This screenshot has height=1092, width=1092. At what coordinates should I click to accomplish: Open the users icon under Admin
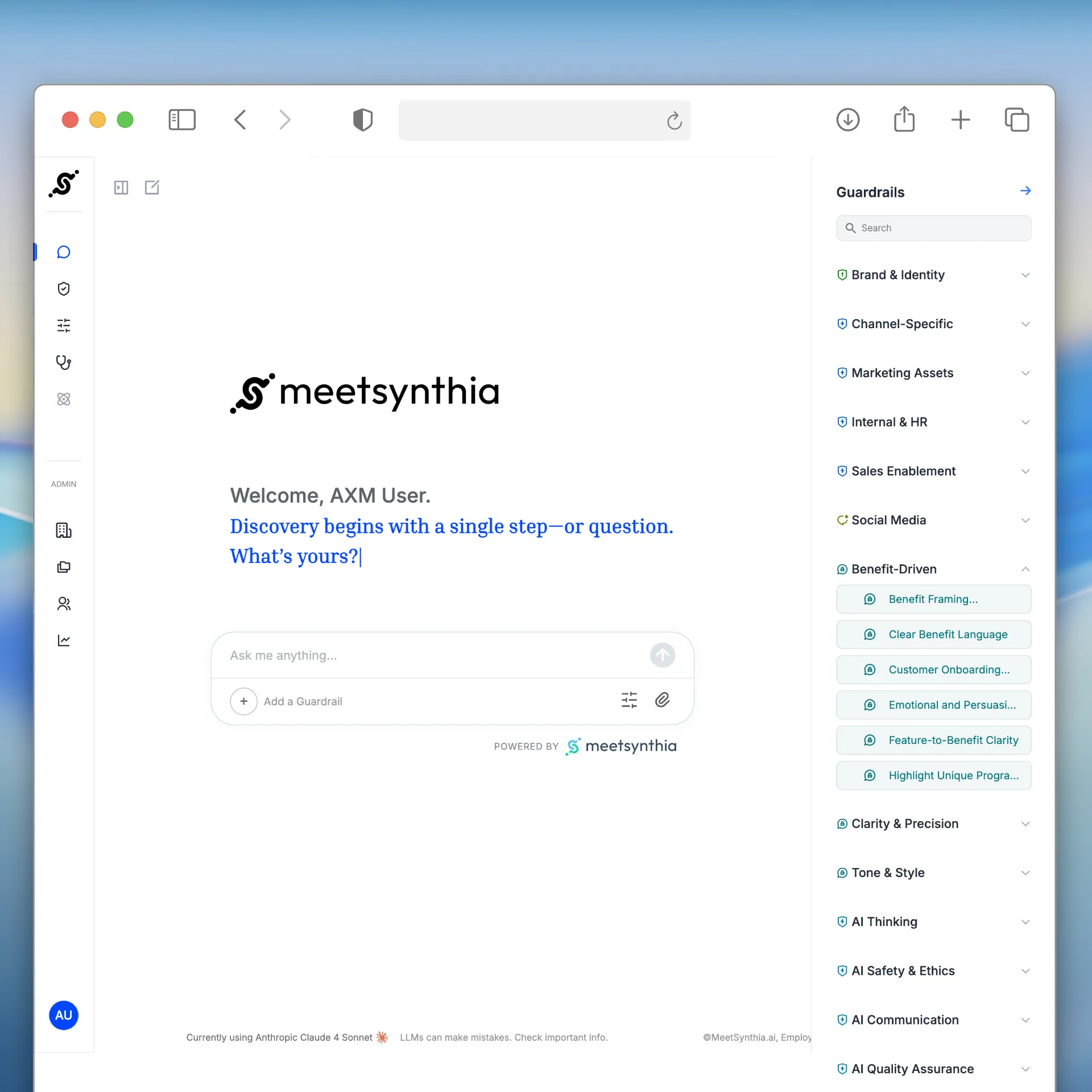point(64,603)
